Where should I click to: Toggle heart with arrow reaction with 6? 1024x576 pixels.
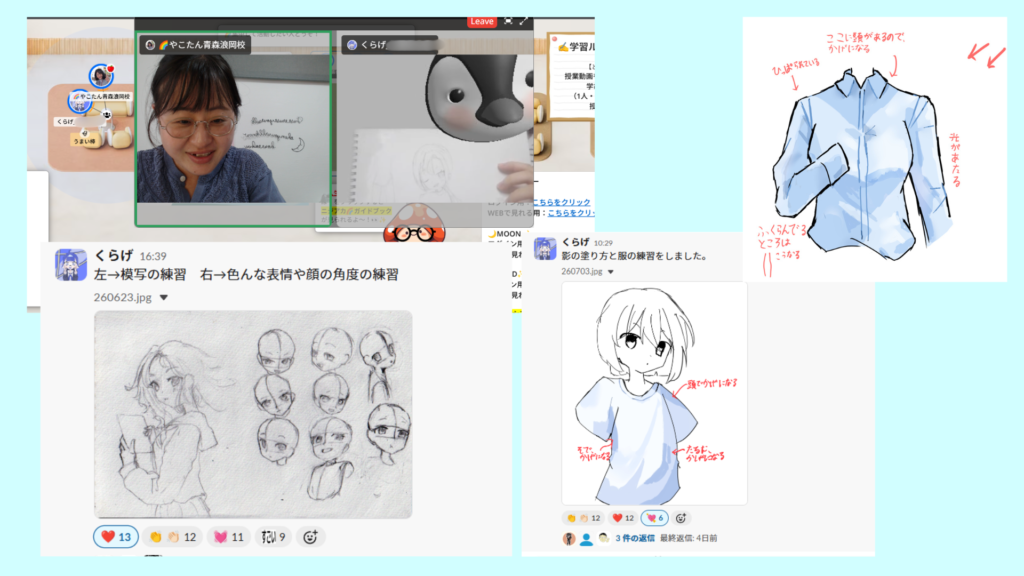(x=654, y=518)
